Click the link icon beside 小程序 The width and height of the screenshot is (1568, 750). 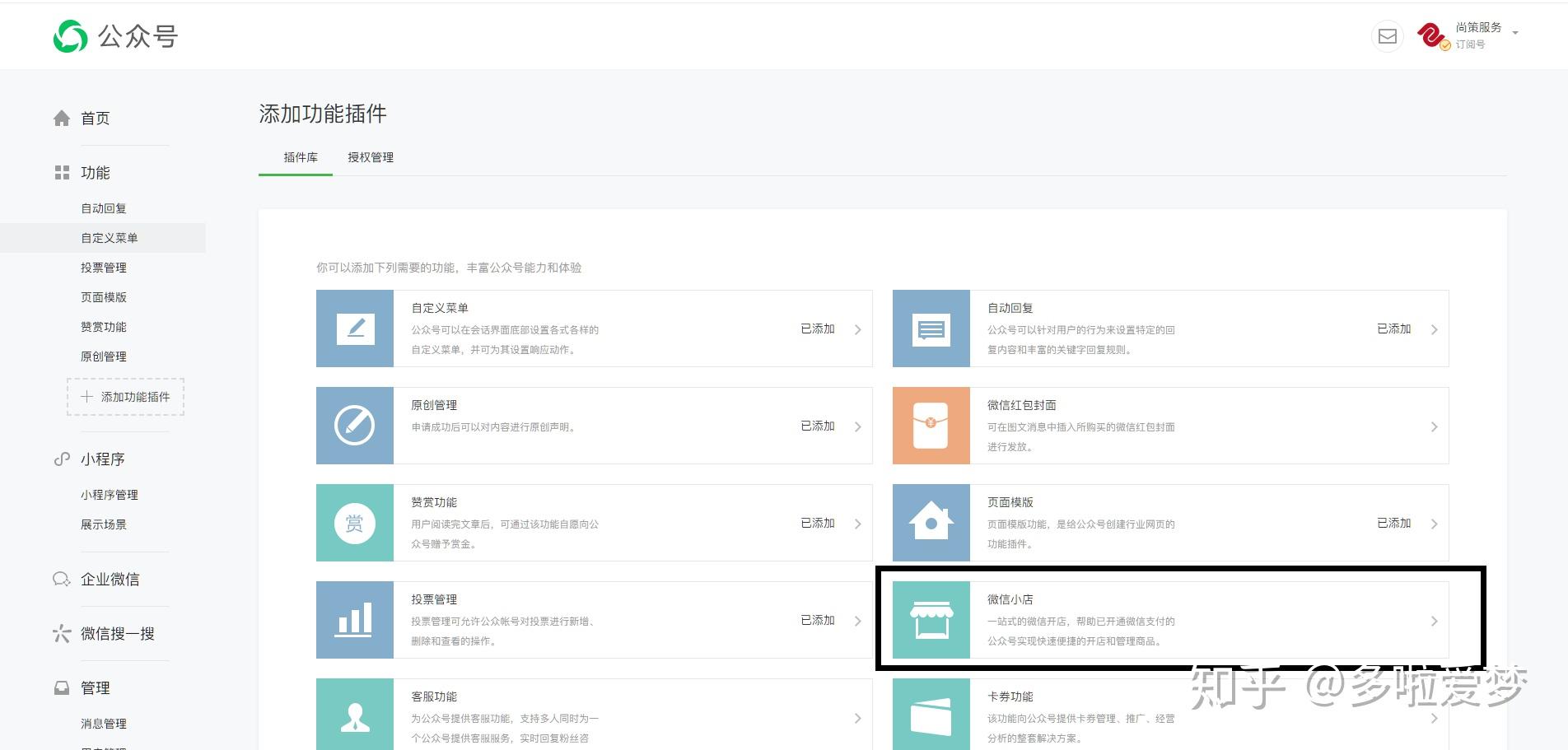pyautogui.click(x=62, y=459)
